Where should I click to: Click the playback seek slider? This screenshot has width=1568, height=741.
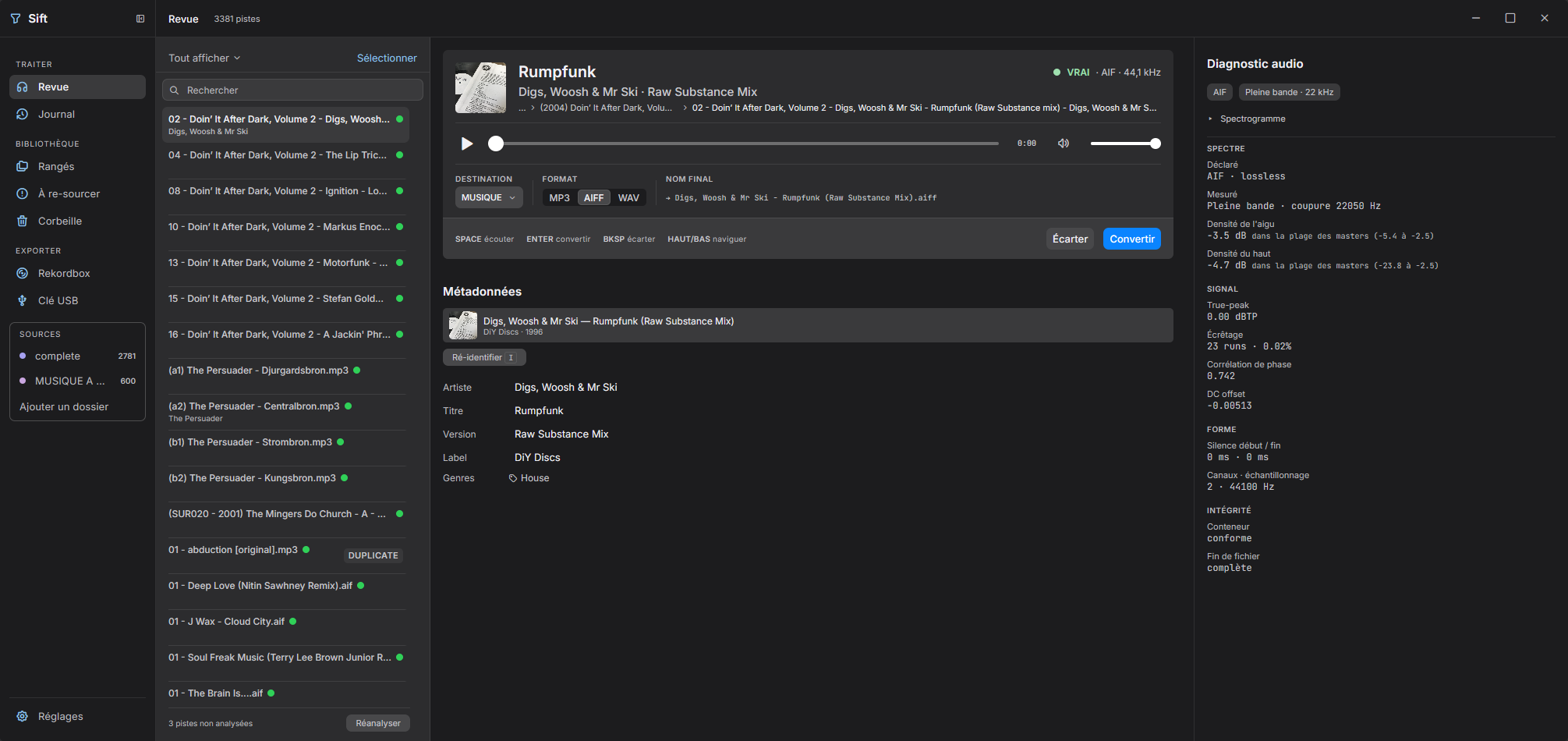coord(747,144)
